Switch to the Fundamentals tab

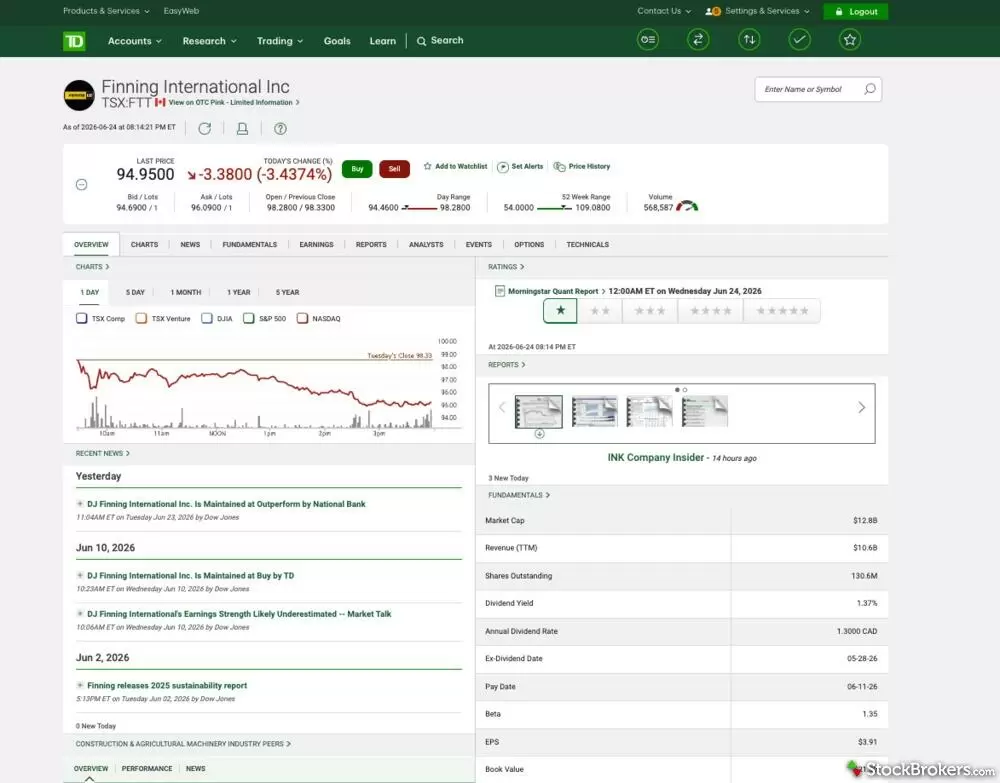[x=249, y=245]
